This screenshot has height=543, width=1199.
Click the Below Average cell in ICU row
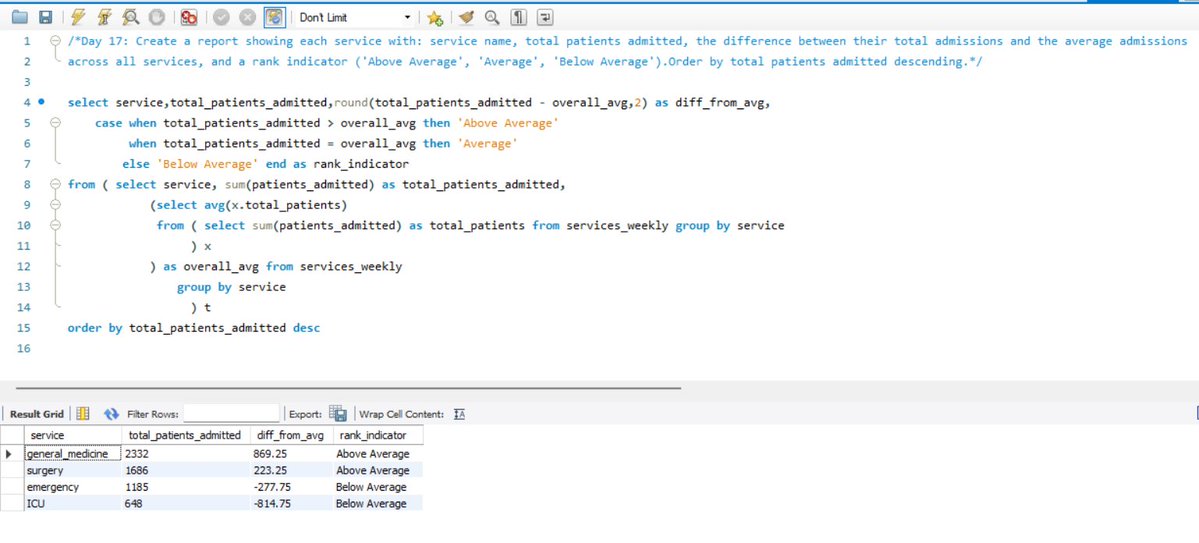(378, 504)
